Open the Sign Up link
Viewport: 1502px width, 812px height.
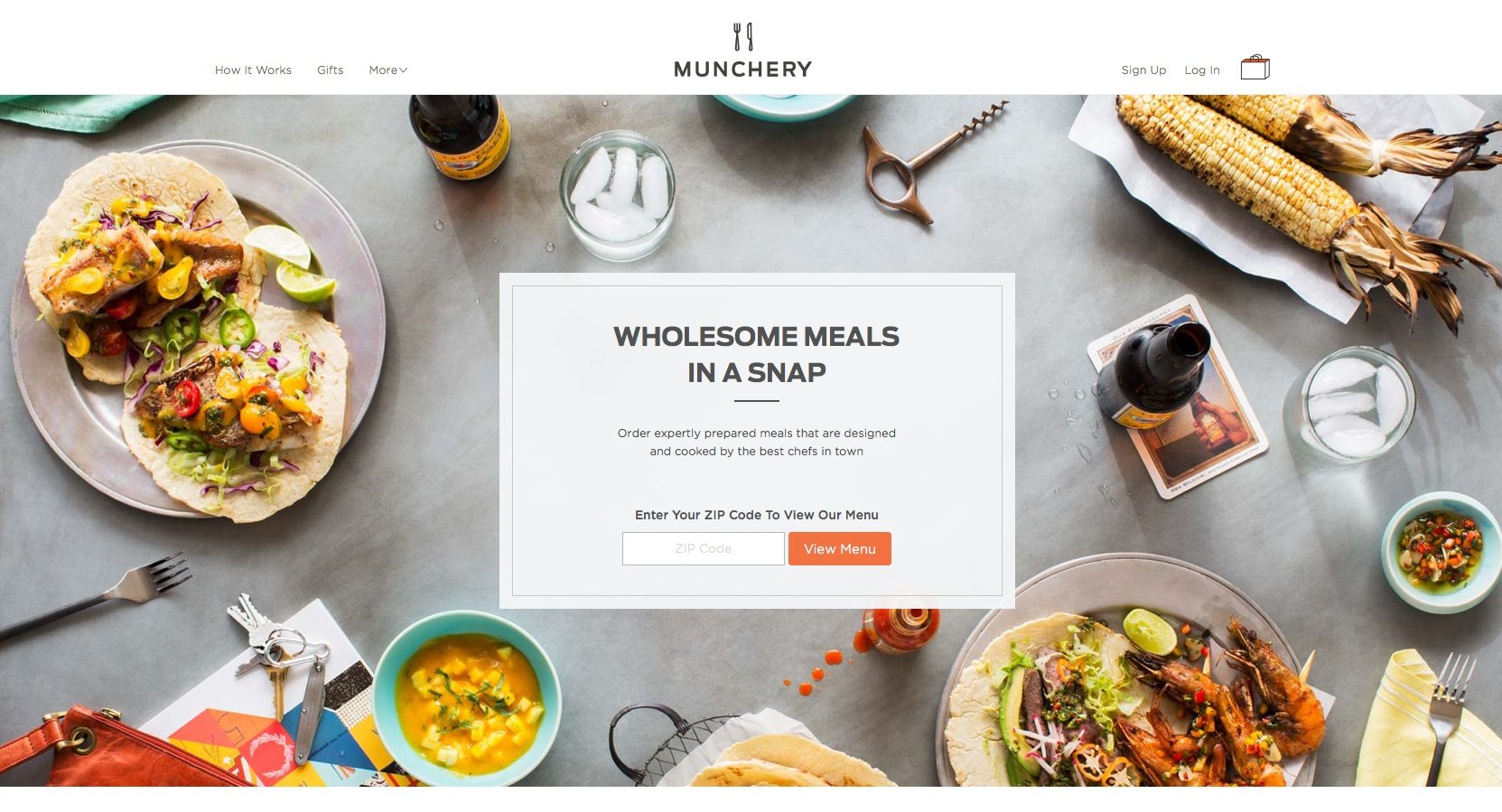coord(1143,70)
